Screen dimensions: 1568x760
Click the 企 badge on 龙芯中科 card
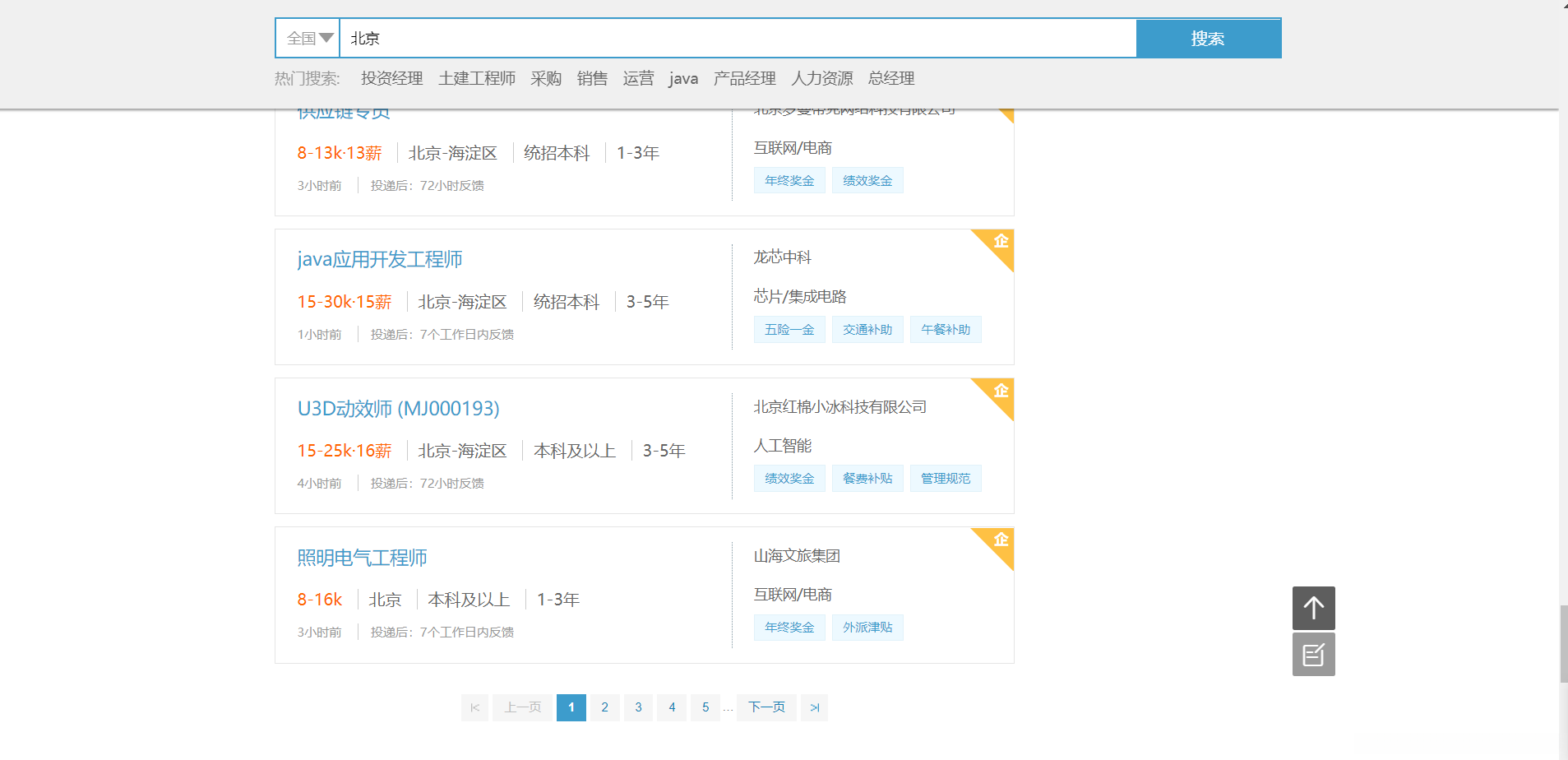(1000, 242)
